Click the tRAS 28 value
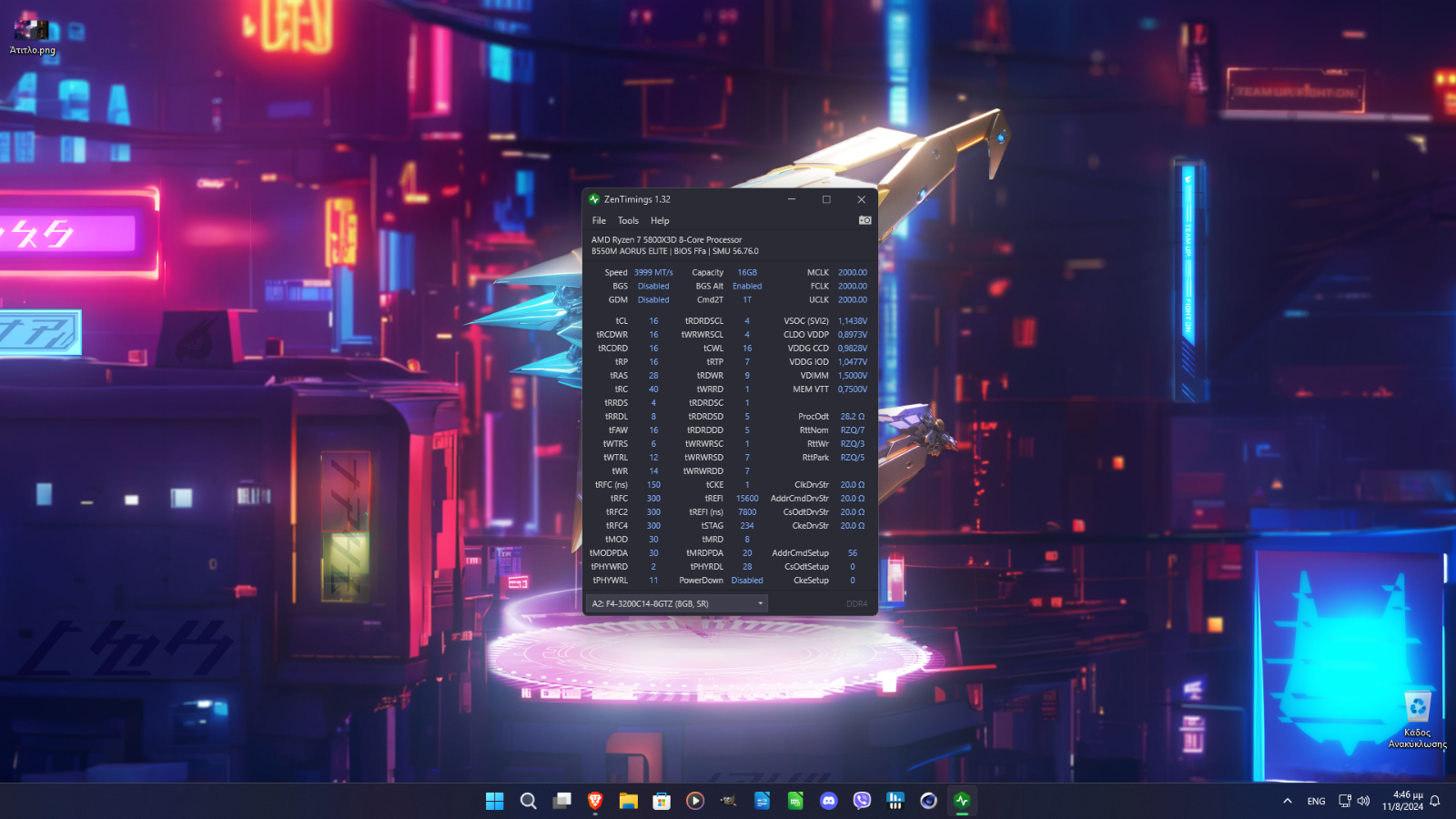This screenshot has height=819, width=1456. click(653, 375)
